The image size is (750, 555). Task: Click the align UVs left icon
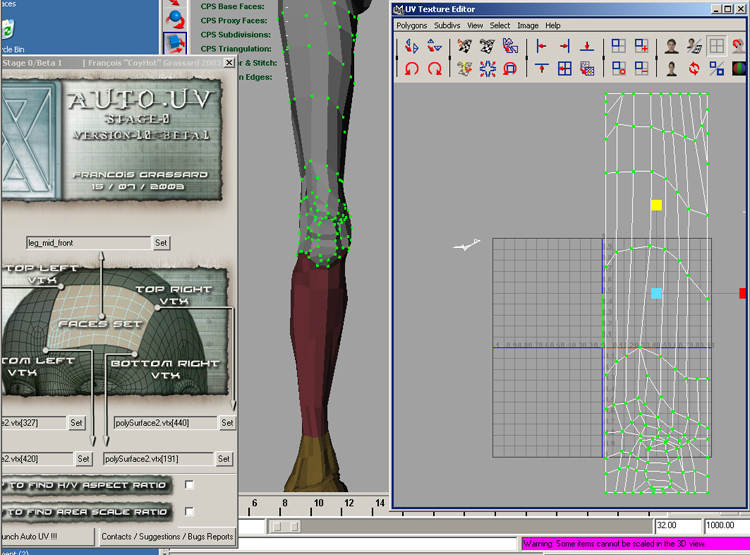pyautogui.click(x=540, y=46)
